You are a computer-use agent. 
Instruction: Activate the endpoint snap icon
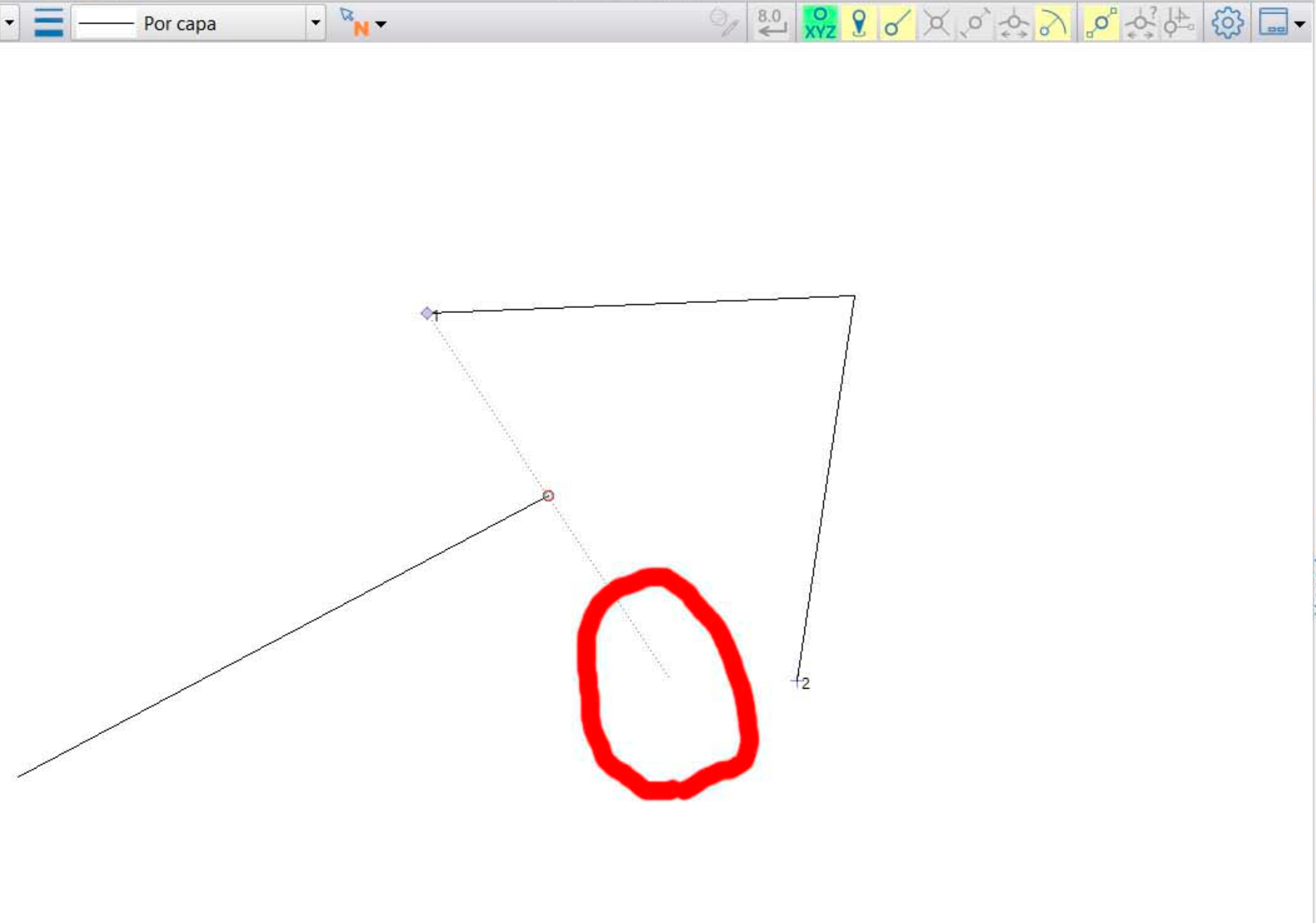click(x=897, y=24)
